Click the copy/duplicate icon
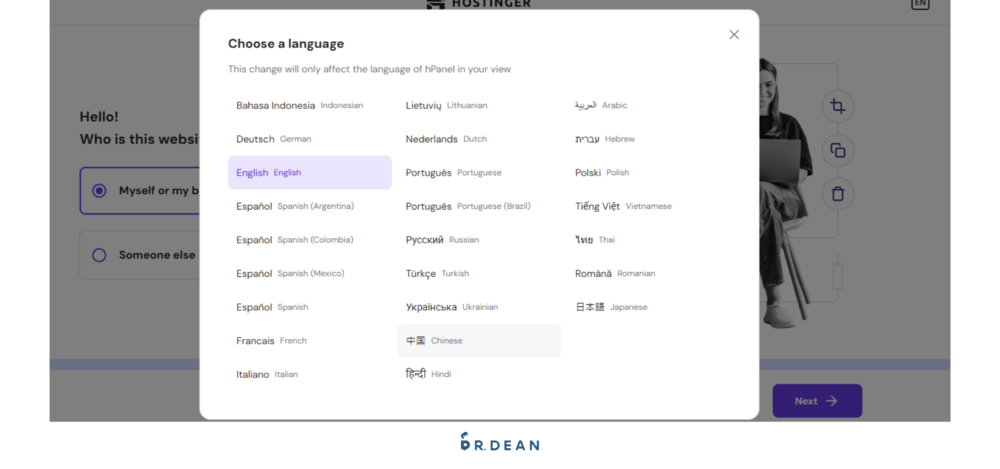Viewport: 1000px width, 469px height. [x=838, y=150]
